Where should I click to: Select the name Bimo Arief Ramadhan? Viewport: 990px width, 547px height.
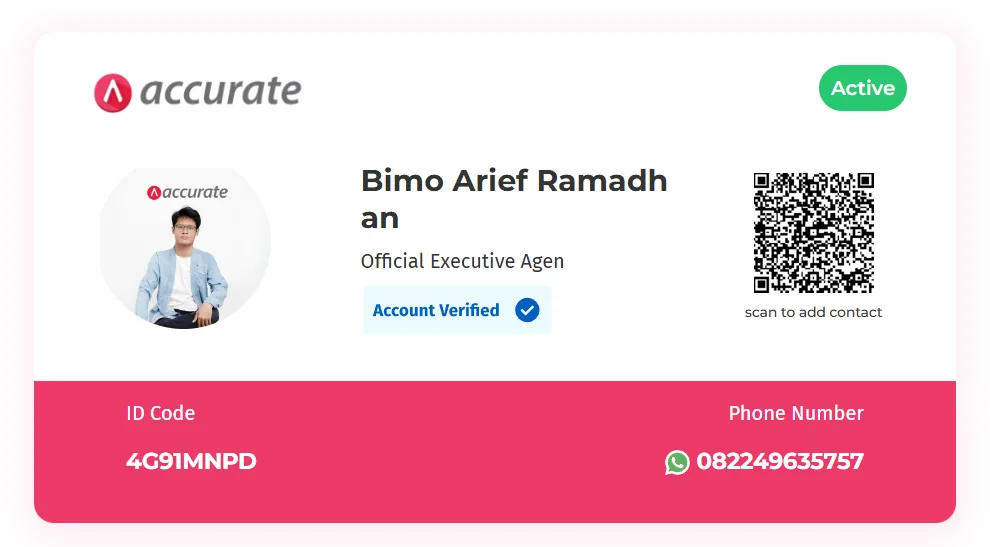514,199
